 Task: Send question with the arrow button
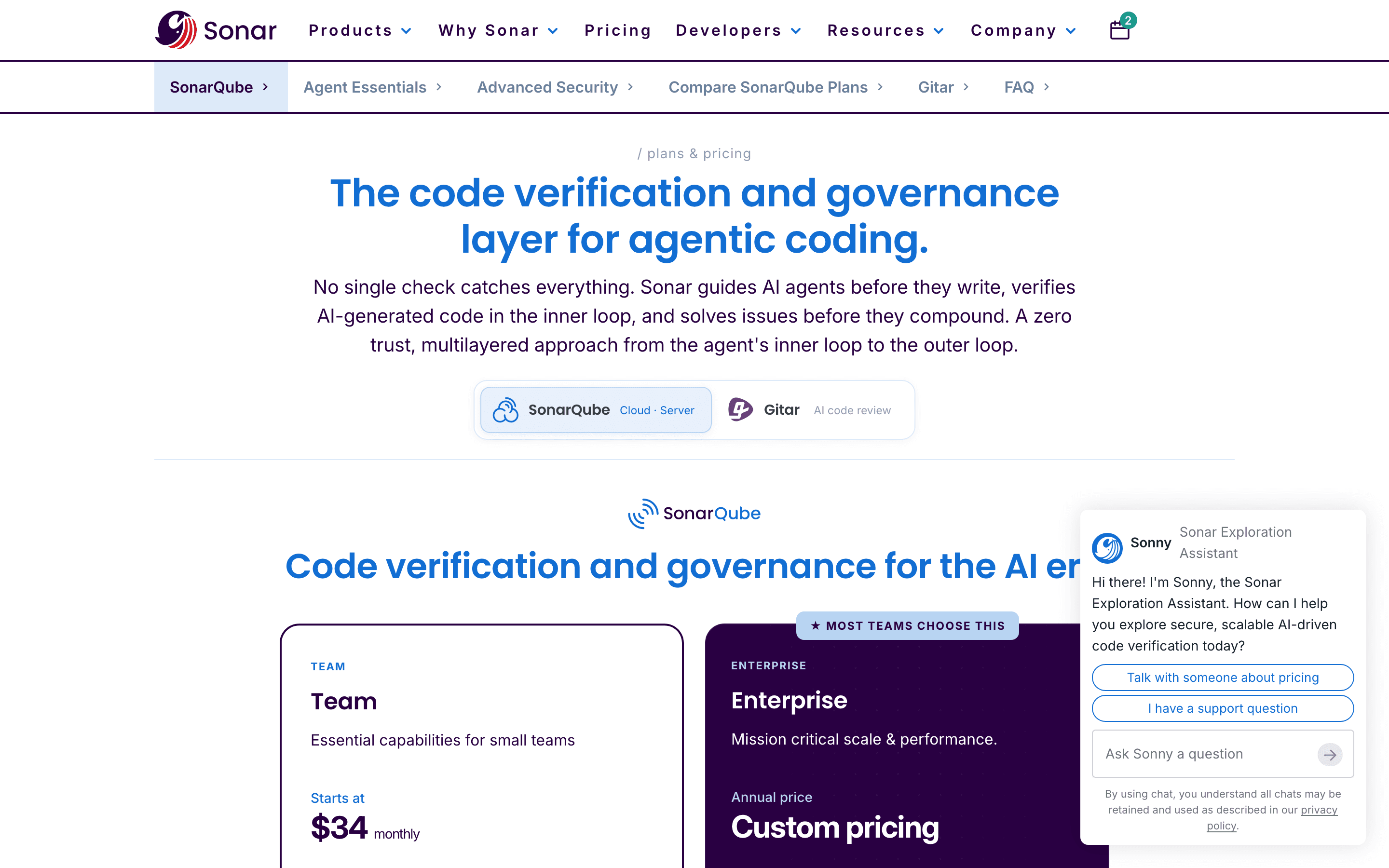1330,754
